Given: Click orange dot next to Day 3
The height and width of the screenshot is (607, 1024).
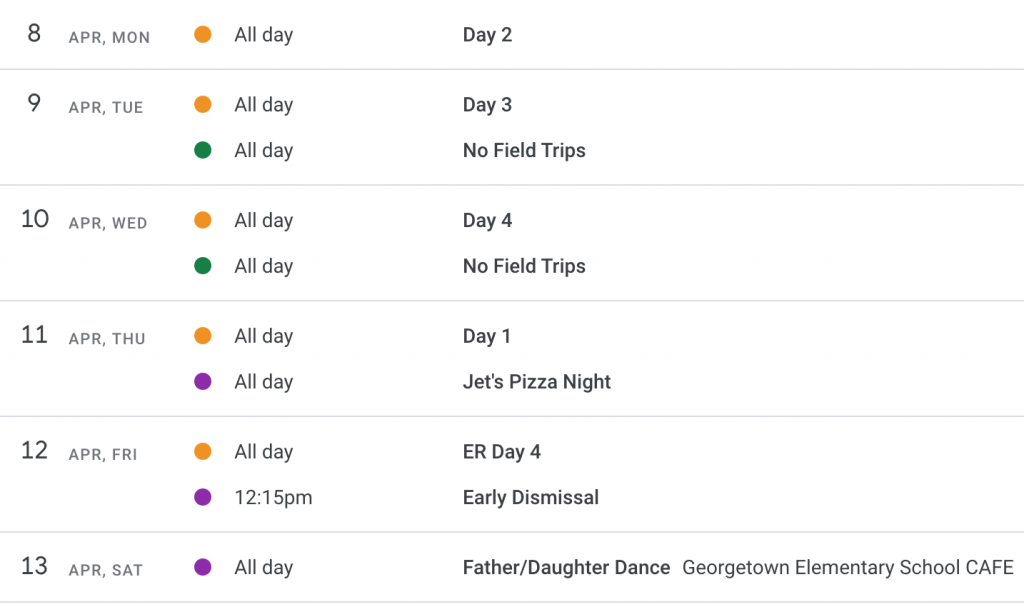Looking at the screenshot, I should (x=202, y=104).
